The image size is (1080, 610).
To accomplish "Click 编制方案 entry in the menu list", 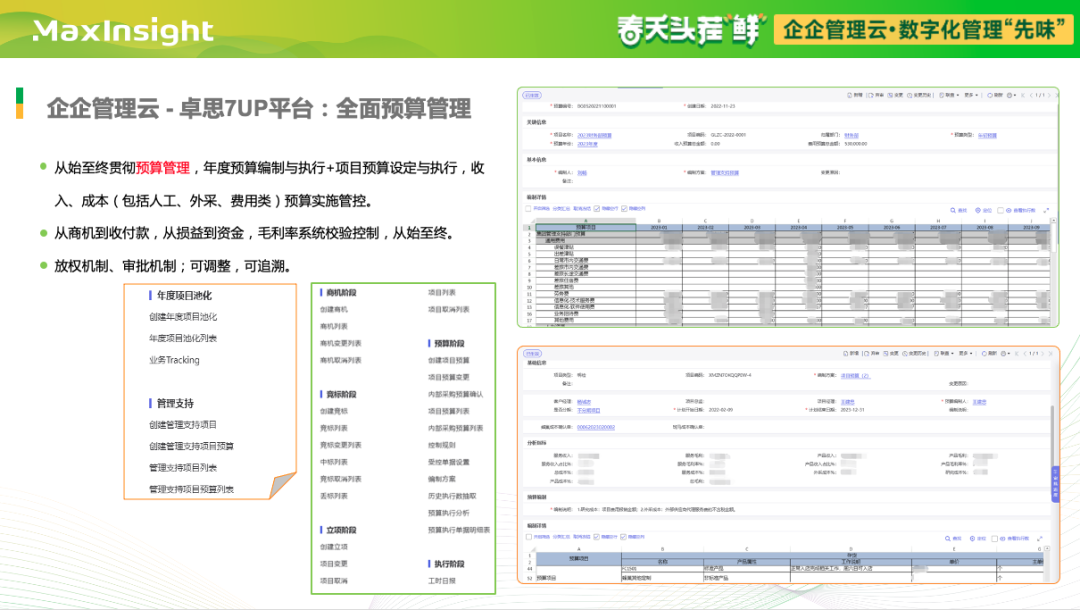I will [442, 479].
